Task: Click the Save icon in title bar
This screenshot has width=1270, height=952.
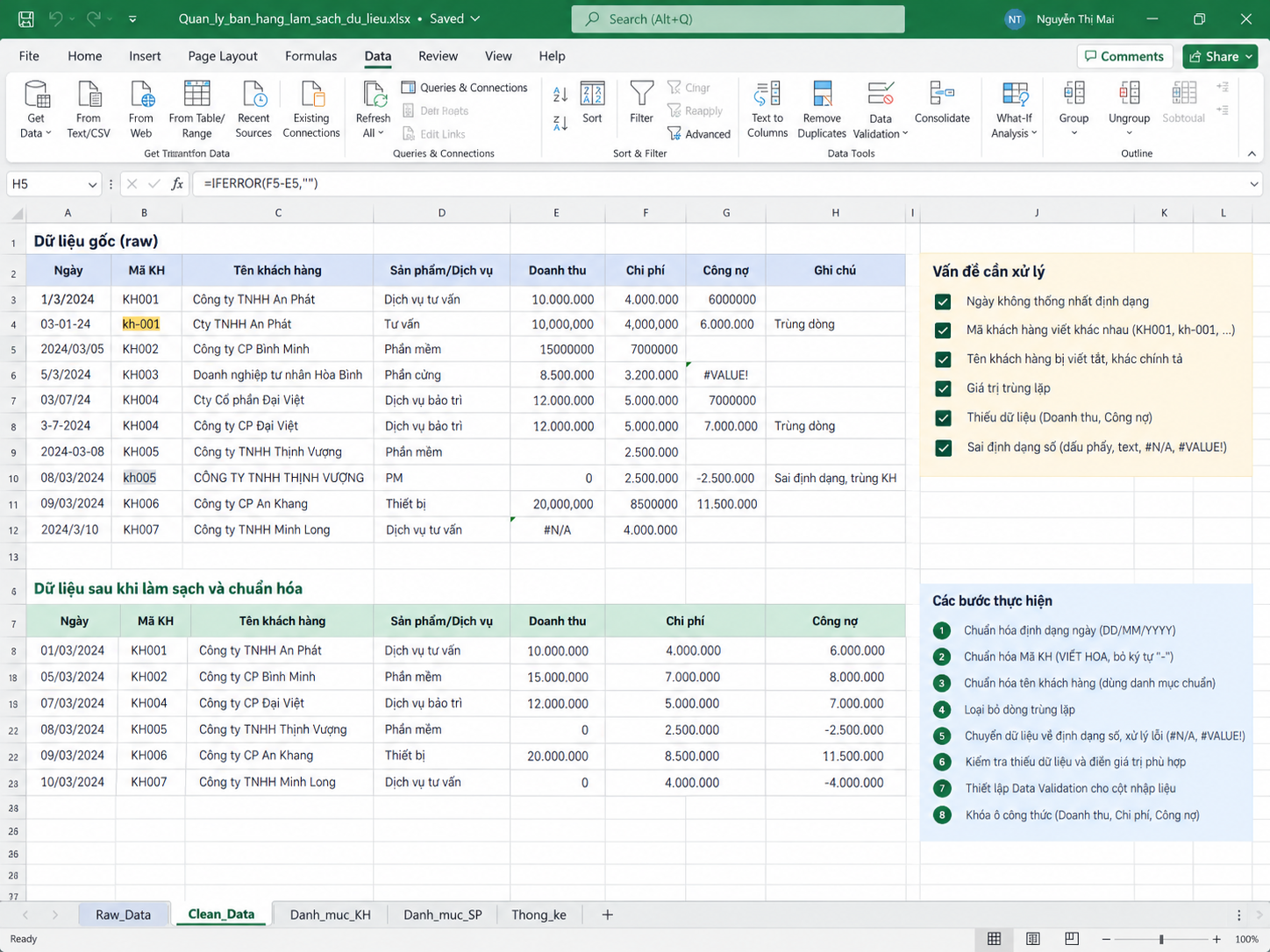Action: (26, 18)
